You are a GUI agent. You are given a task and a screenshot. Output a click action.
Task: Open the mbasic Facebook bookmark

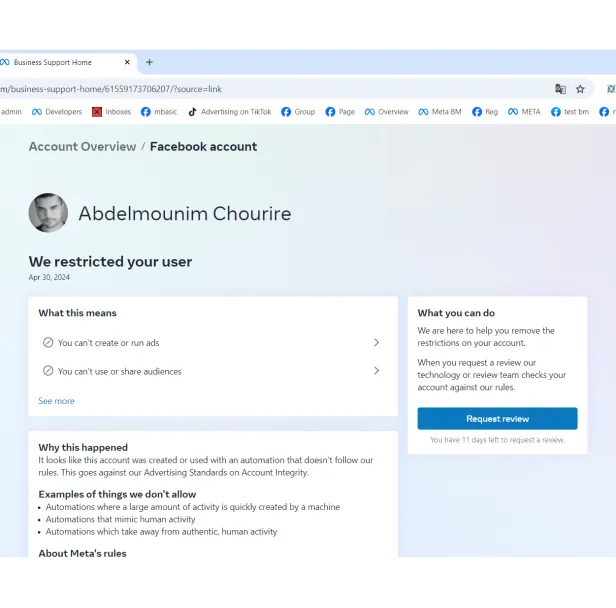(159, 112)
